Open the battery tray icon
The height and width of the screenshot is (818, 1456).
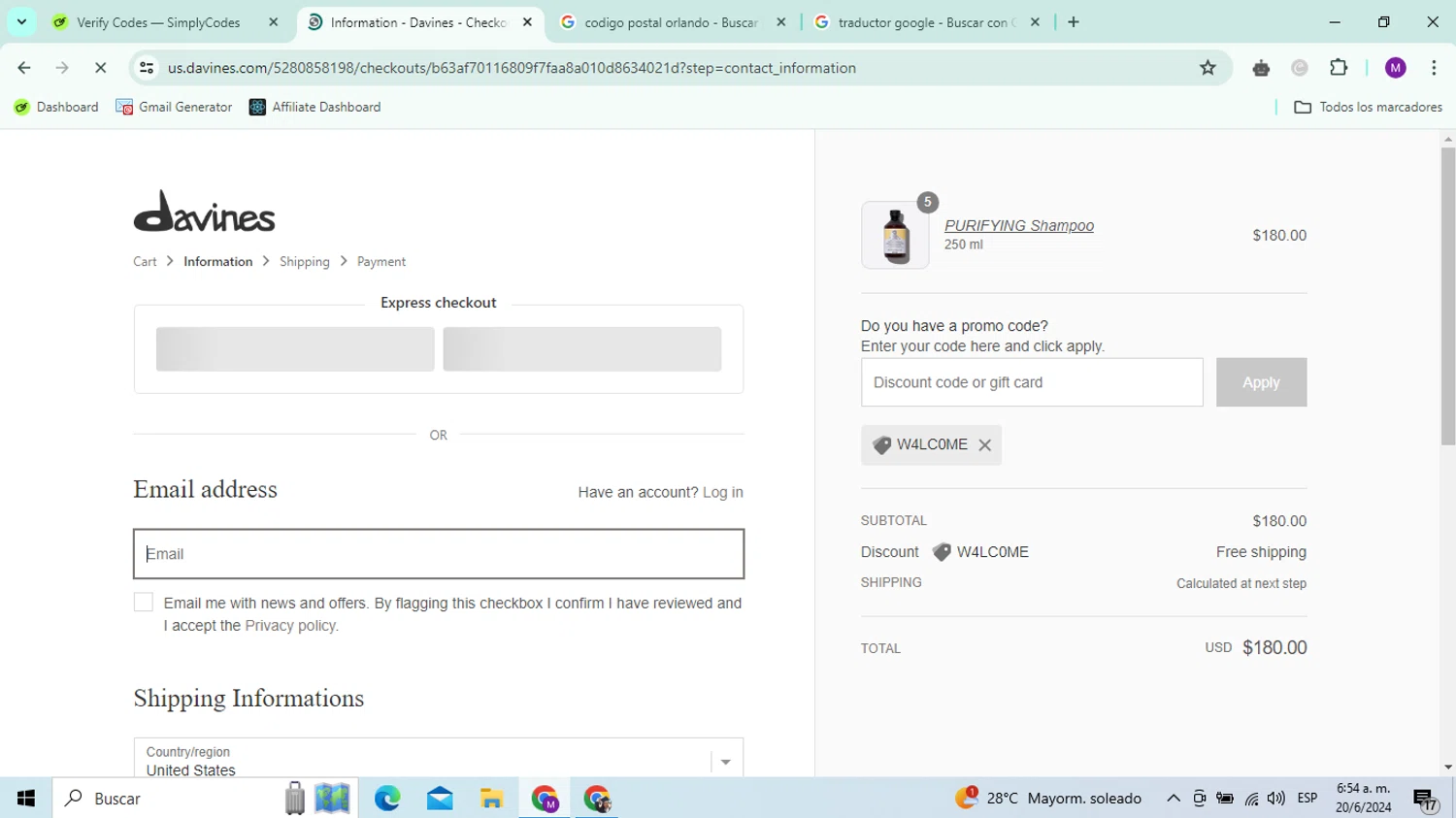point(1226,799)
